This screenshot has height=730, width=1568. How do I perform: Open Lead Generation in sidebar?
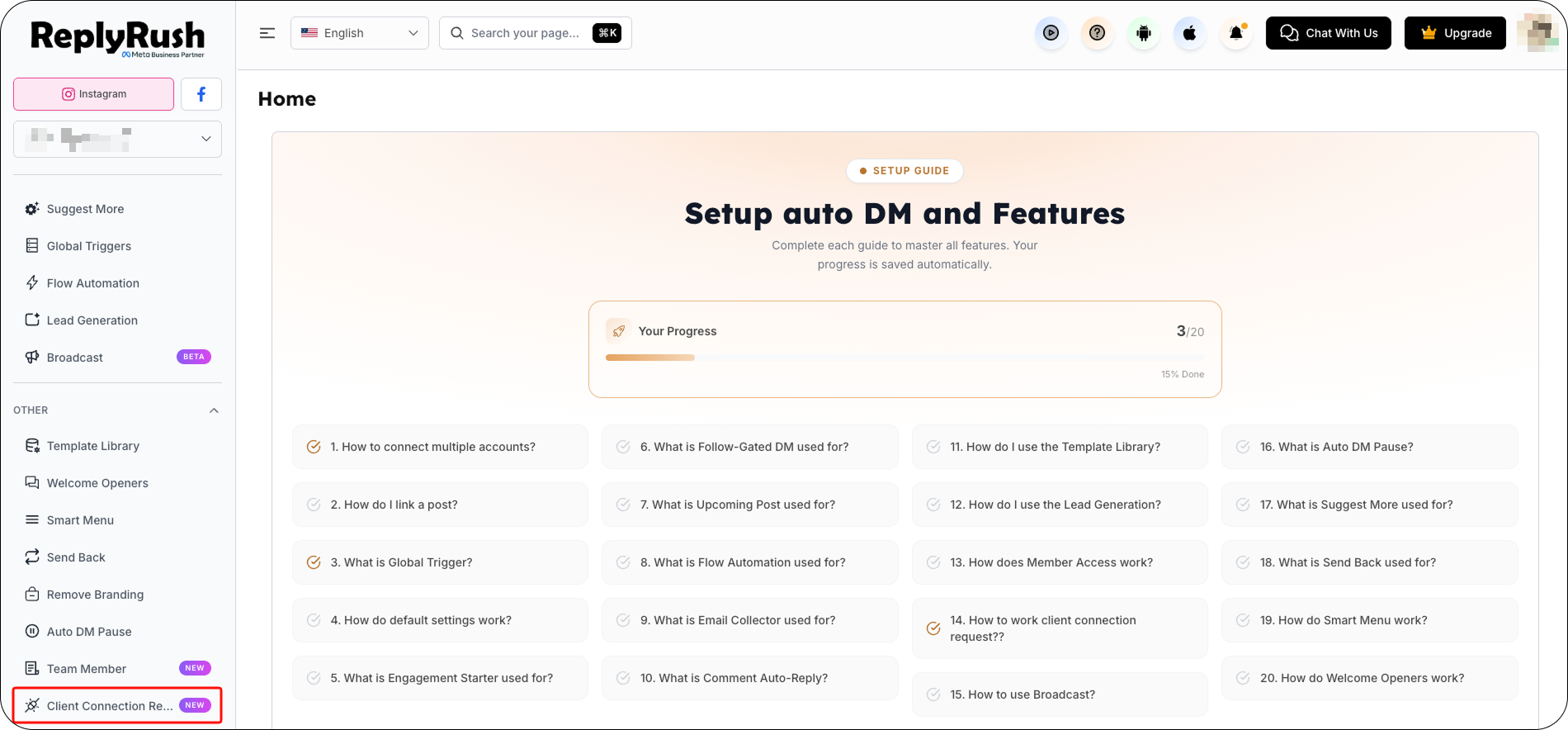coord(117,320)
